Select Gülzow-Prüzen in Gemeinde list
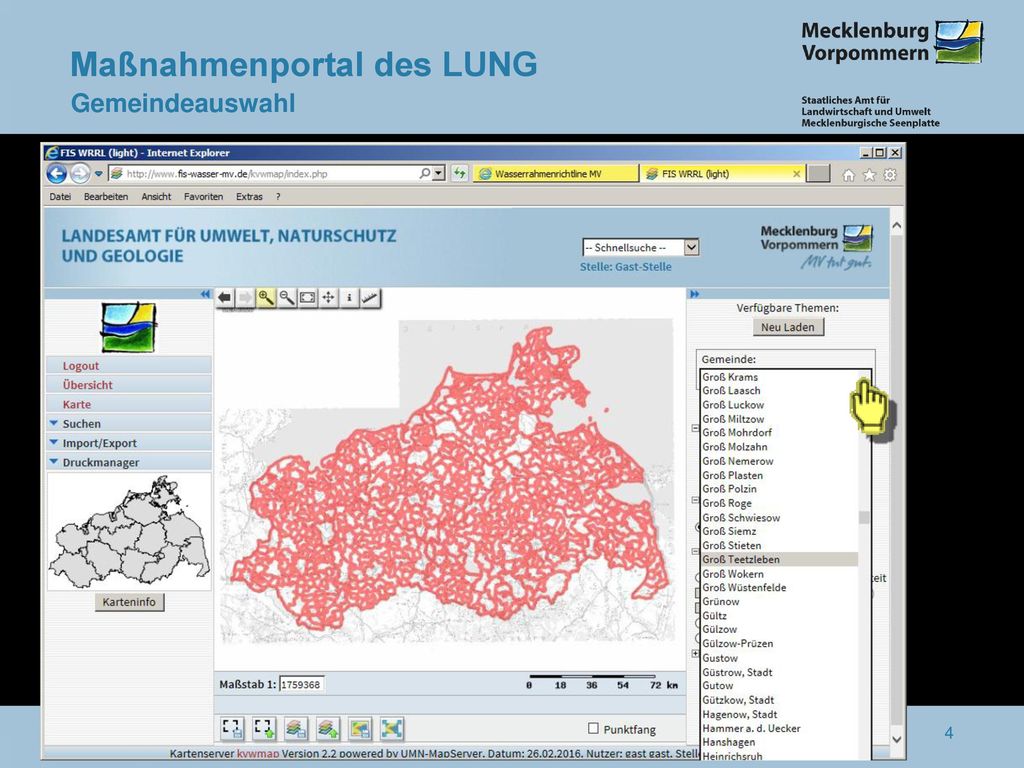 (x=779, y=643)
